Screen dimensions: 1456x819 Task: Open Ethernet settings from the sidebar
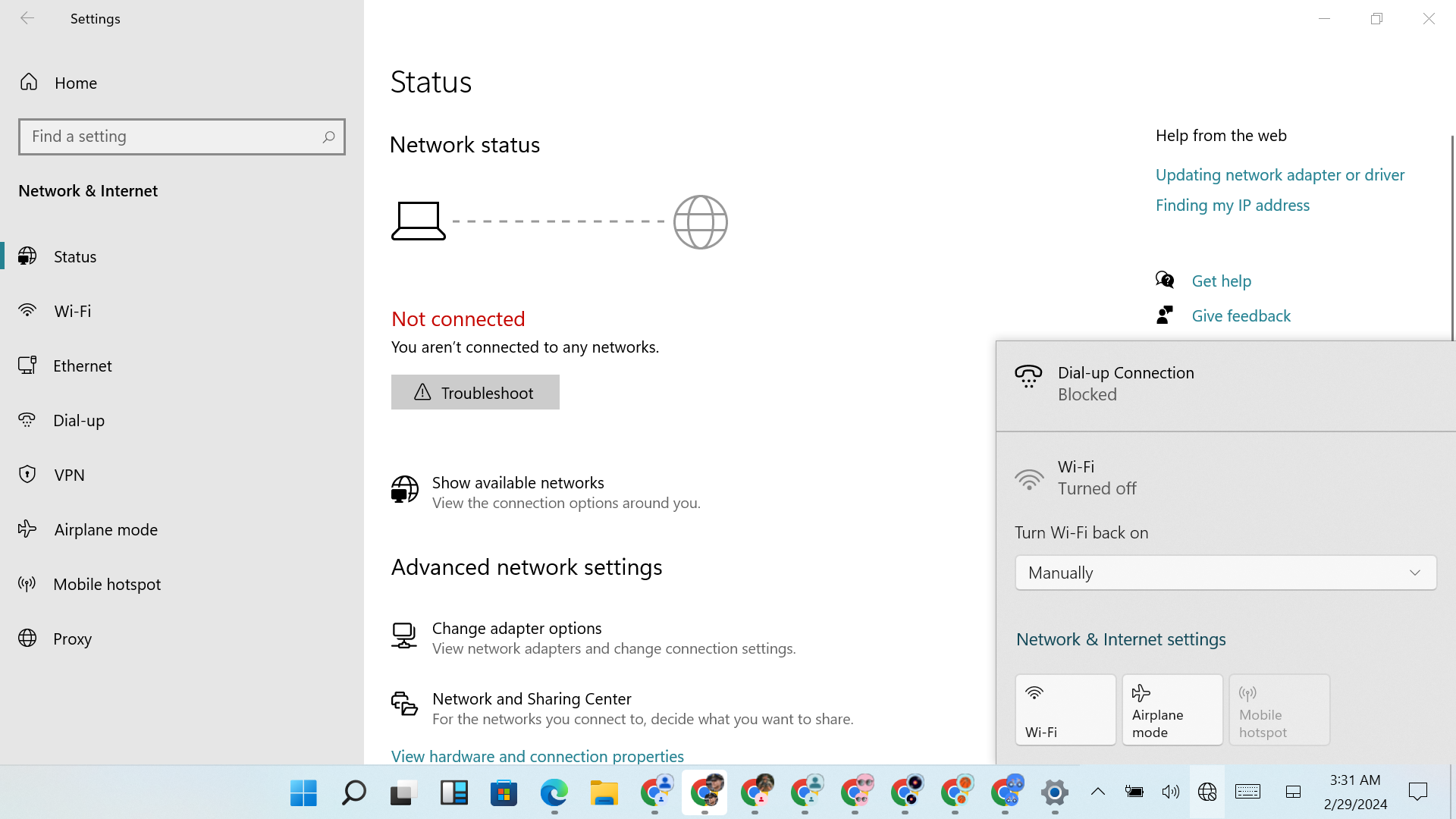click(x=82, y=366)
